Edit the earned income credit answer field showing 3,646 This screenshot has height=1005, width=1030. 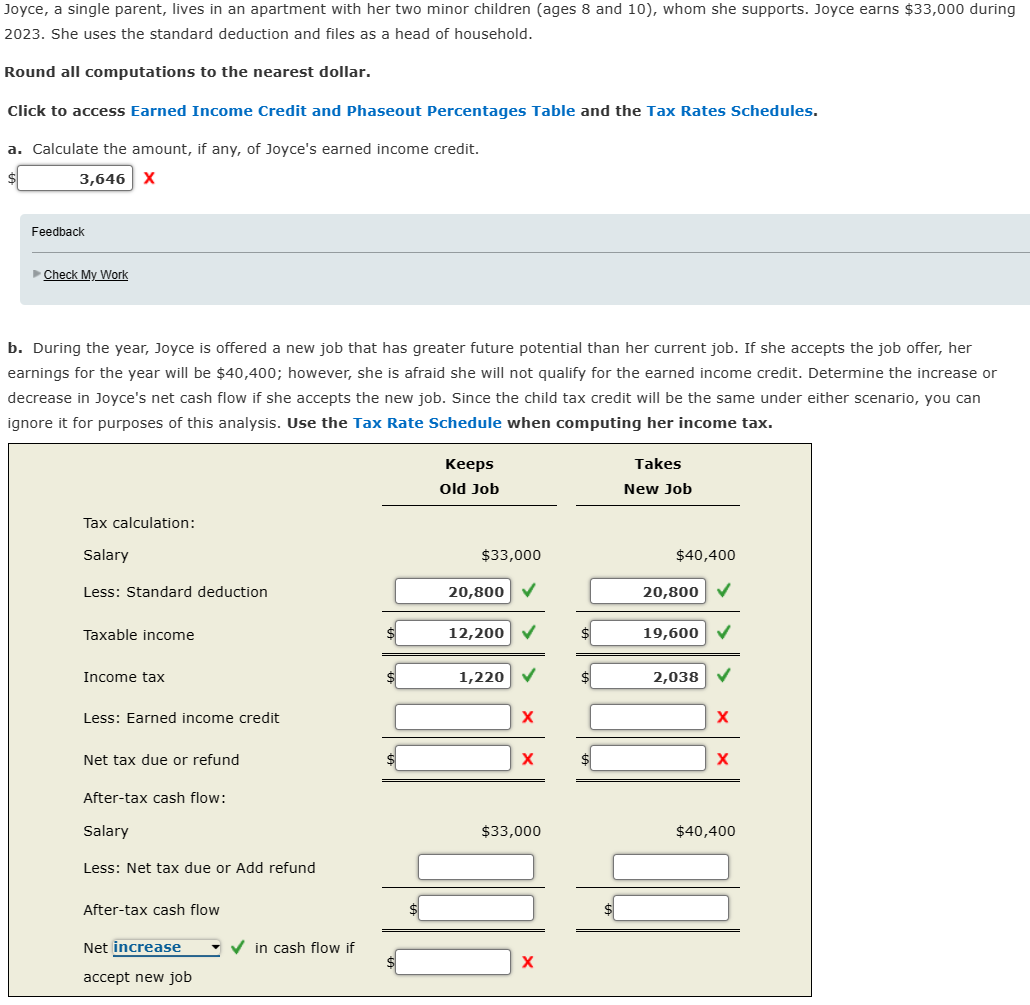click(75, 178)
